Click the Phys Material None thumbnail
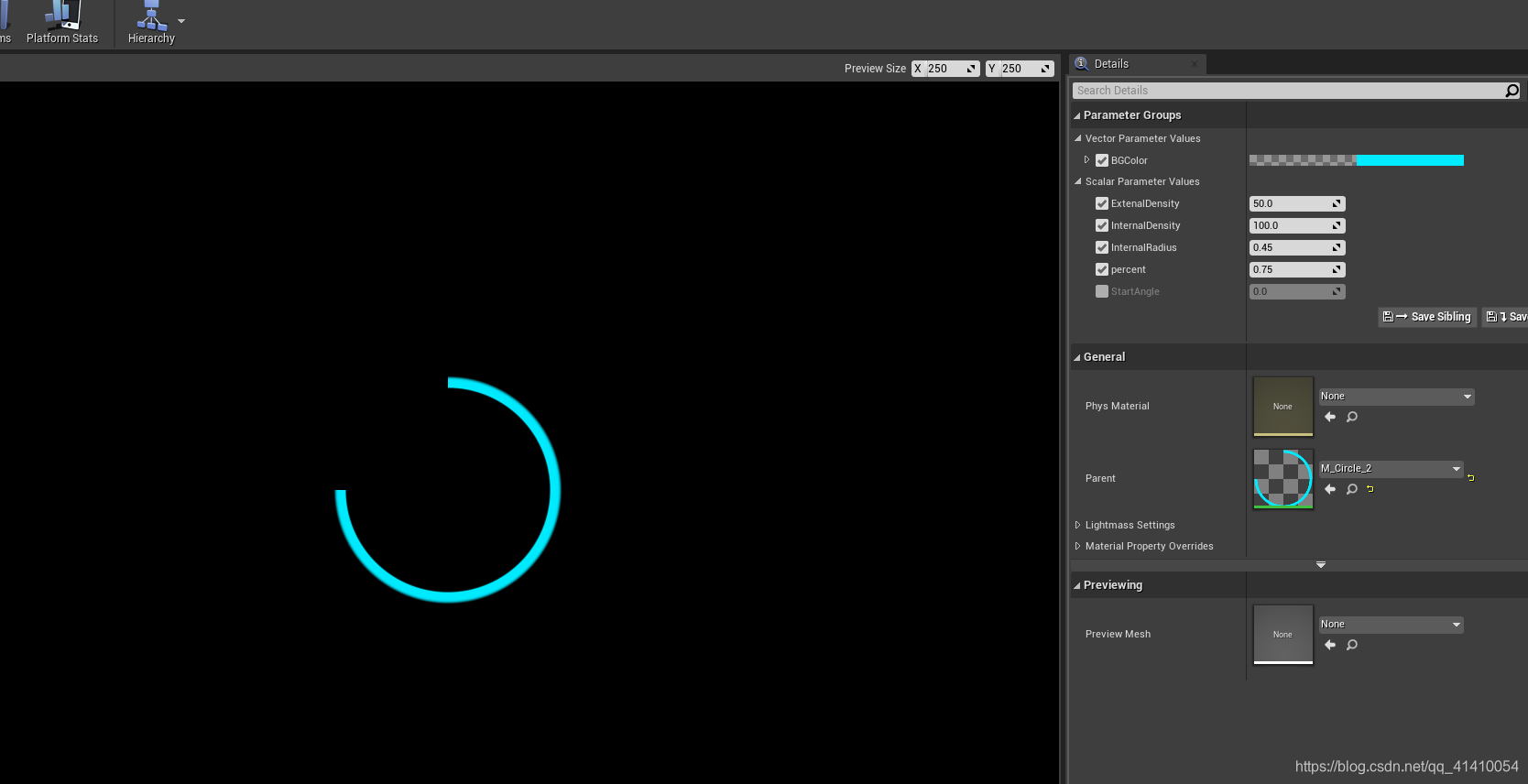 pyautogui.click(x=1283, y=407)
